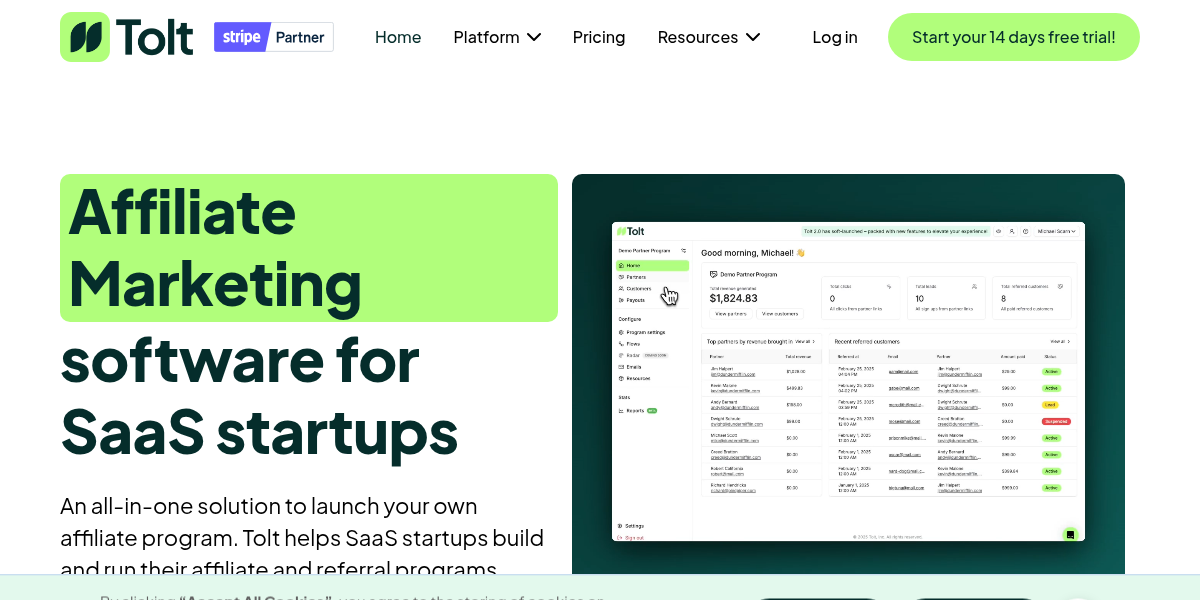Click the Stripe Partner badge
Viewport: 1200px width, 600px height.
274,37
